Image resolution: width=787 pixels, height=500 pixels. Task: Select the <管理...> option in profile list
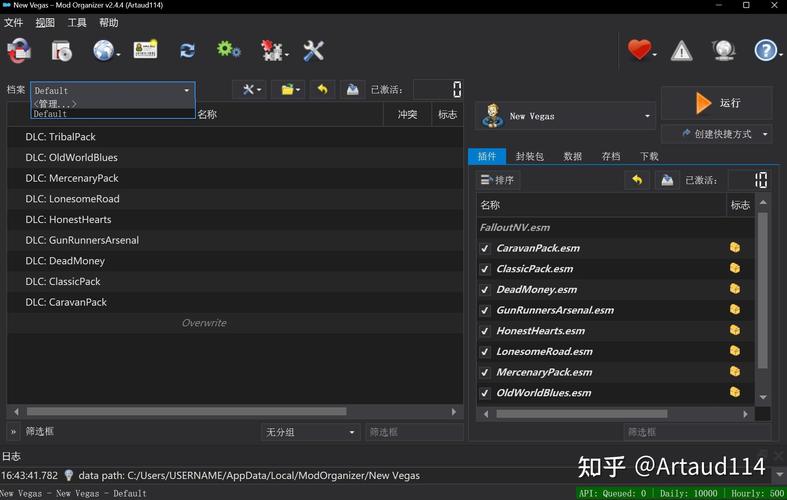pos(56,103)
